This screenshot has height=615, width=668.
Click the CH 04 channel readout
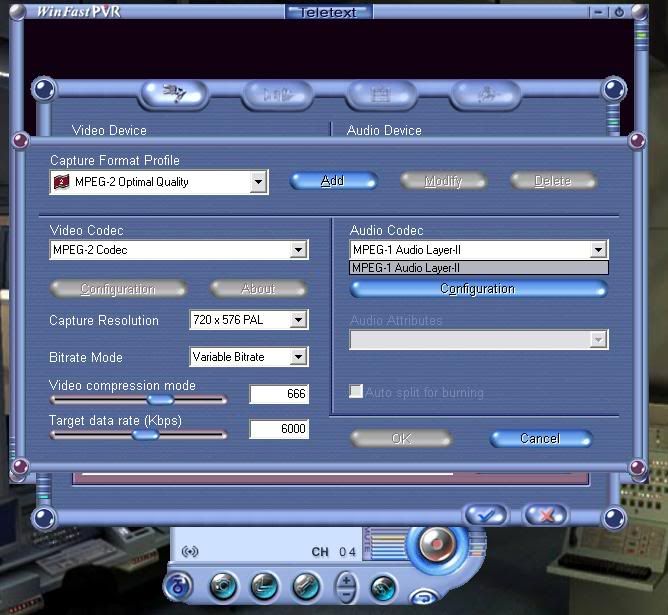[334, 552]
